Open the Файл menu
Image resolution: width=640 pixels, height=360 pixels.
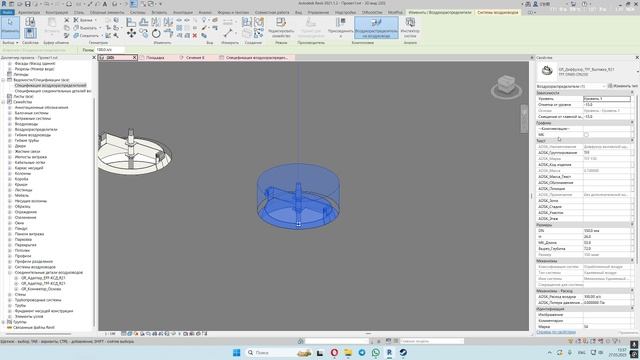(7, 13)
